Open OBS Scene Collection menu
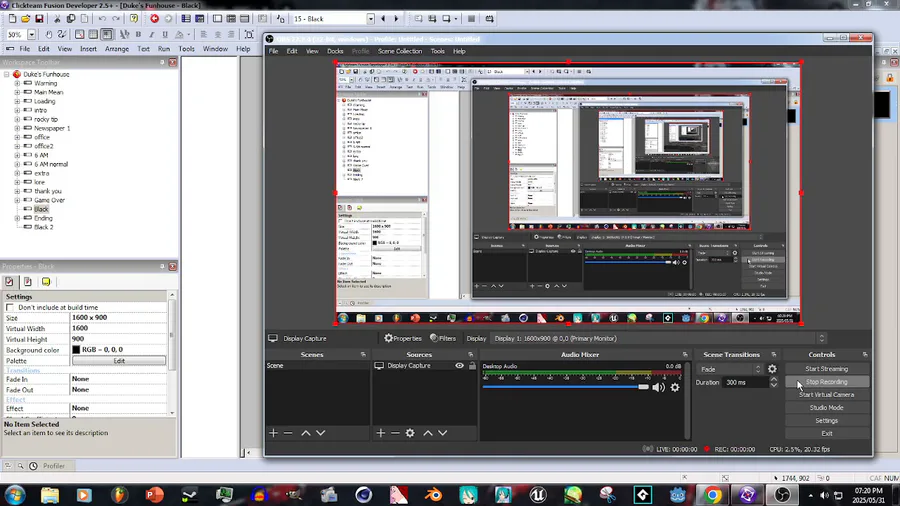 pyautogui.click(x=399, y=51)
